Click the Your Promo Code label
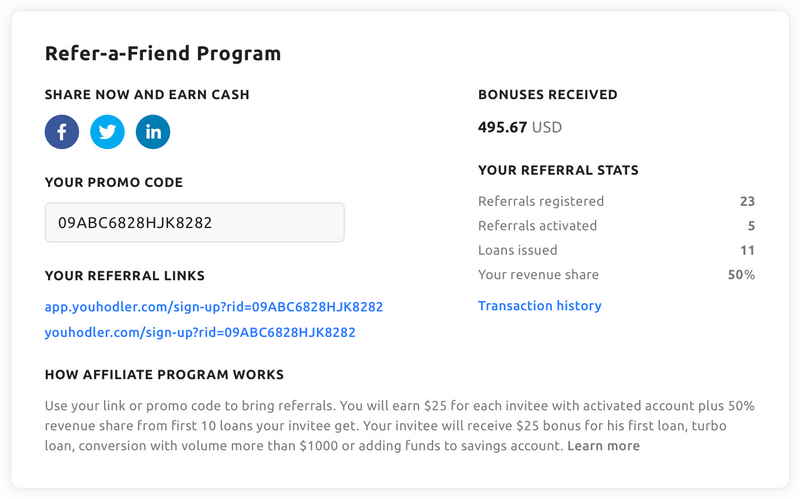The width and height of the screenshot is (800, 499). [114, 183]
